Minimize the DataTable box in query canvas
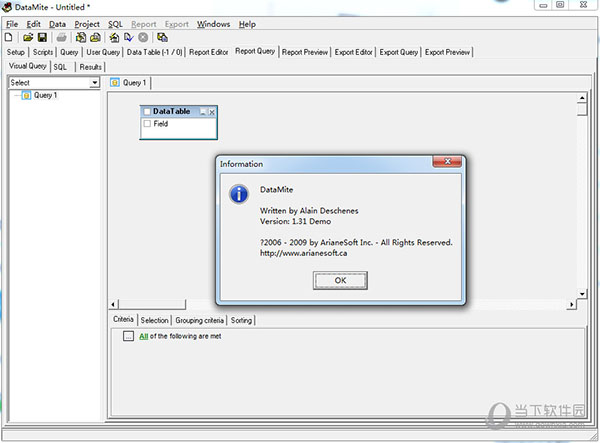Image resolution: width=600 pixels, height=443 pixels. (x=203, y=112)
